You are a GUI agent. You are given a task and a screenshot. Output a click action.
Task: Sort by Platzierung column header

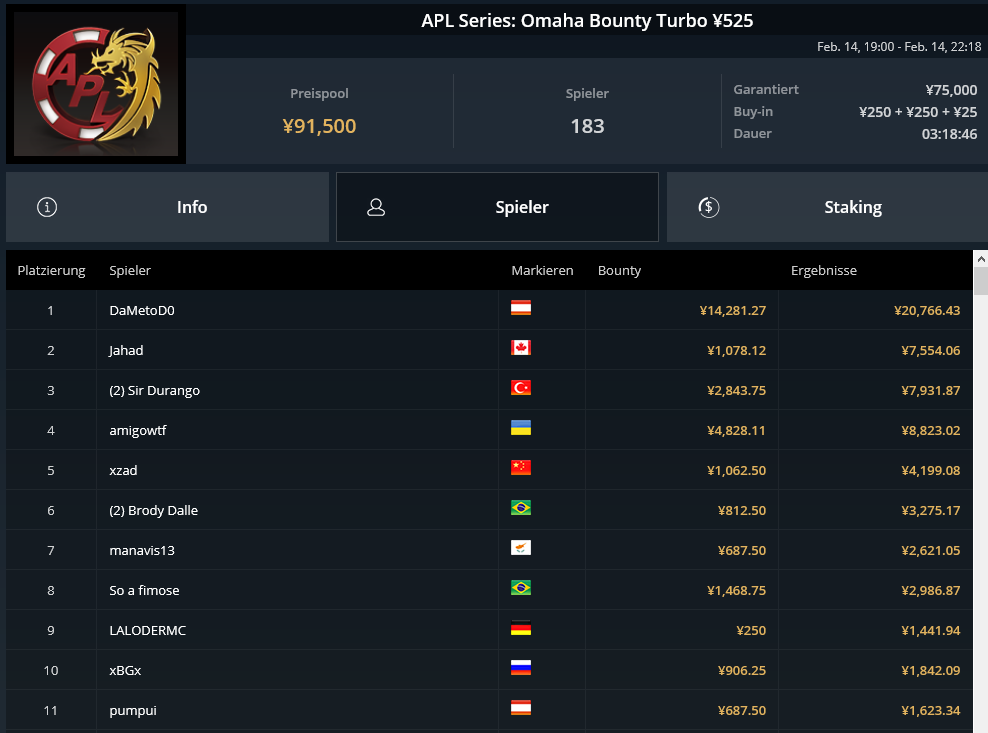point(52,270)
